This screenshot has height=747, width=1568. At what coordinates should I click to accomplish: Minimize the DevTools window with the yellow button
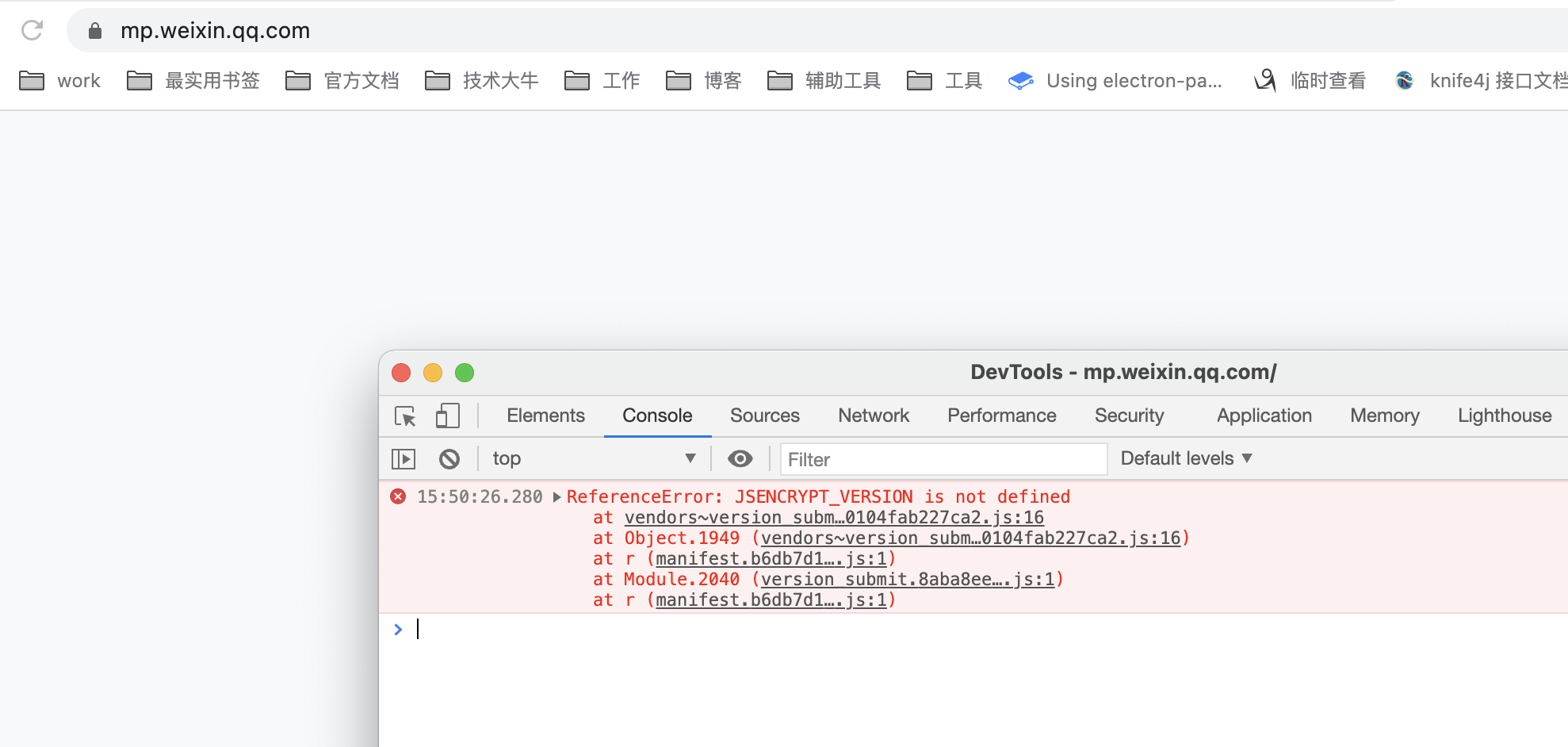[x=433, y=373]
